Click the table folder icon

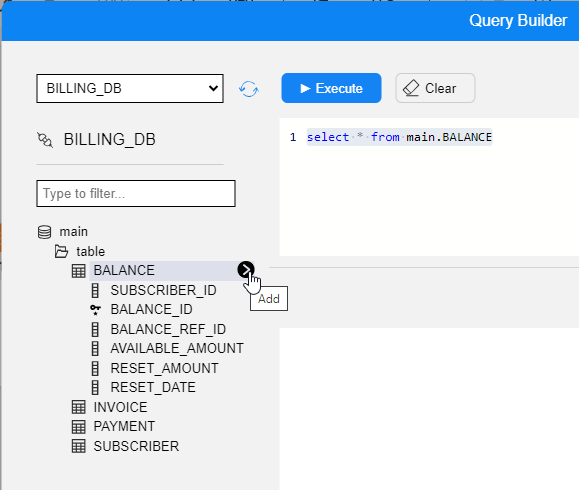(61, 251)
